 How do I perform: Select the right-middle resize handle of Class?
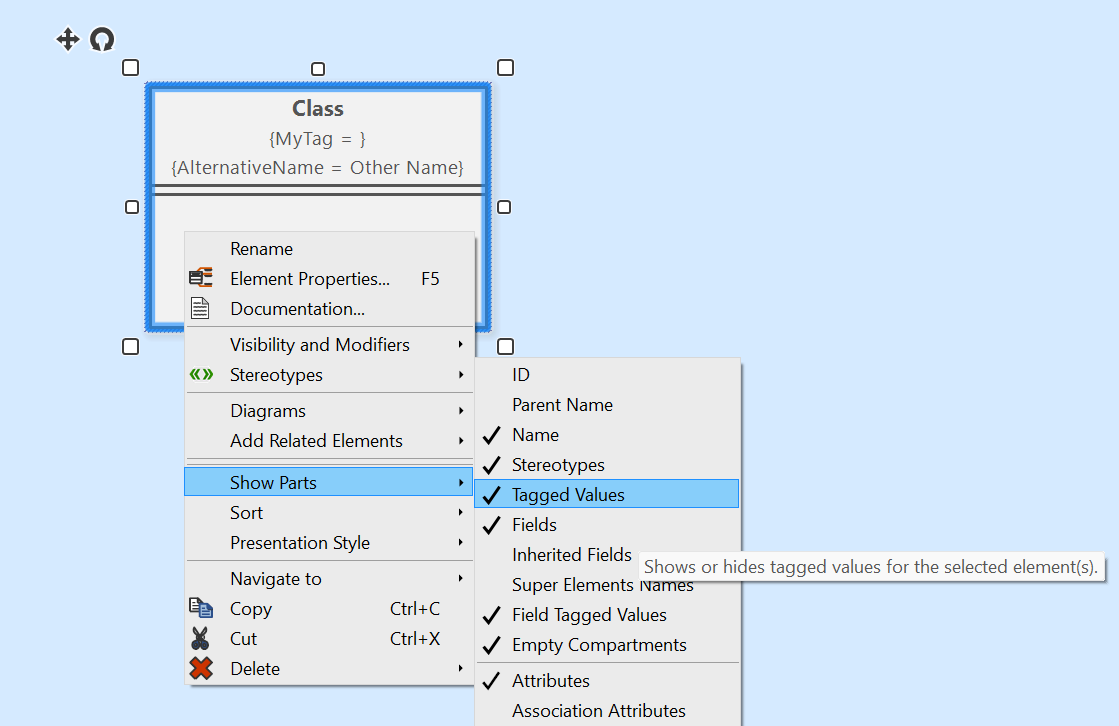tap(504, 207)
